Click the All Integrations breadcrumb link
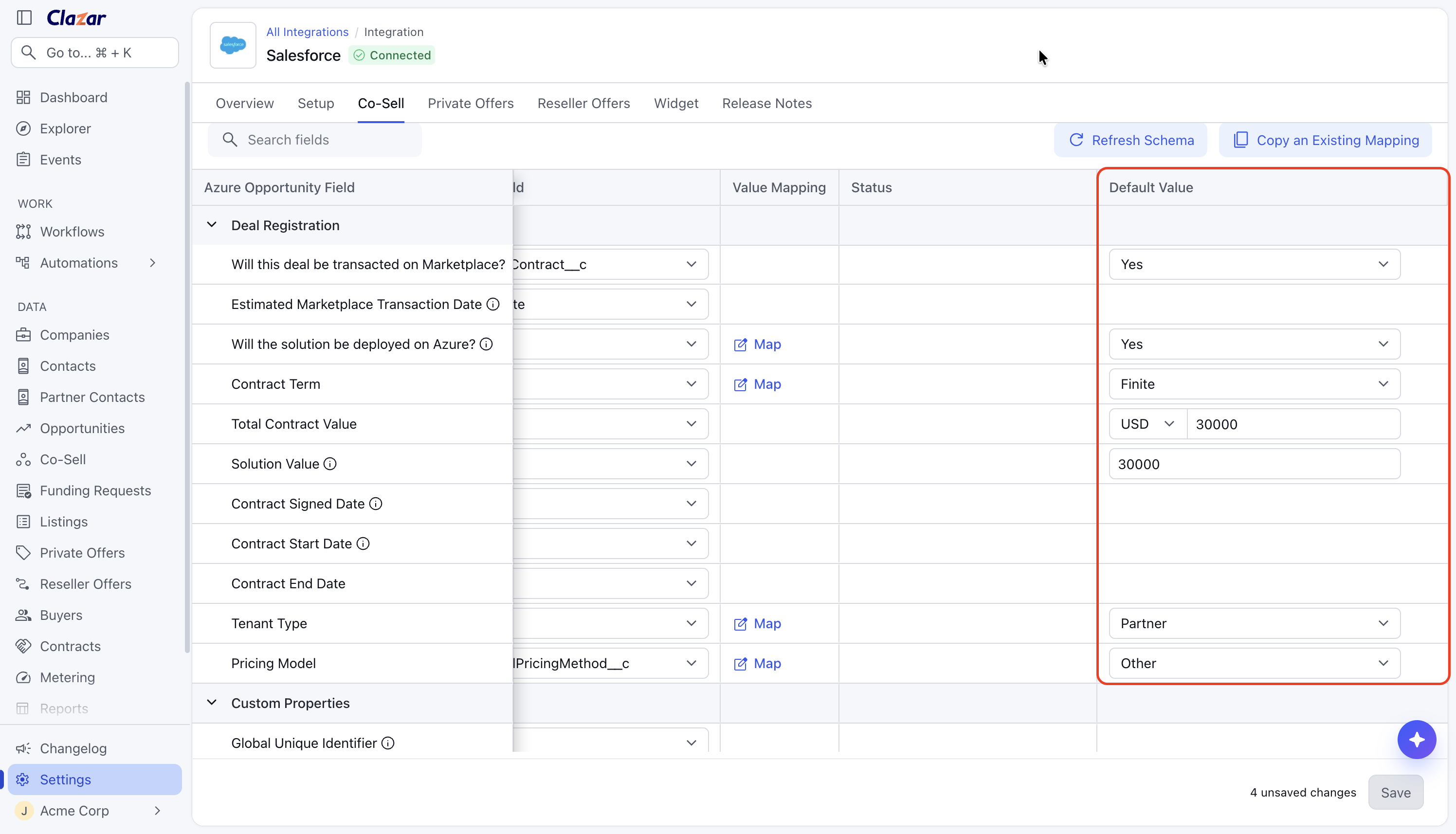Image resolution: width=1456 pixels, height=834 pixels. tap(307, 32)
